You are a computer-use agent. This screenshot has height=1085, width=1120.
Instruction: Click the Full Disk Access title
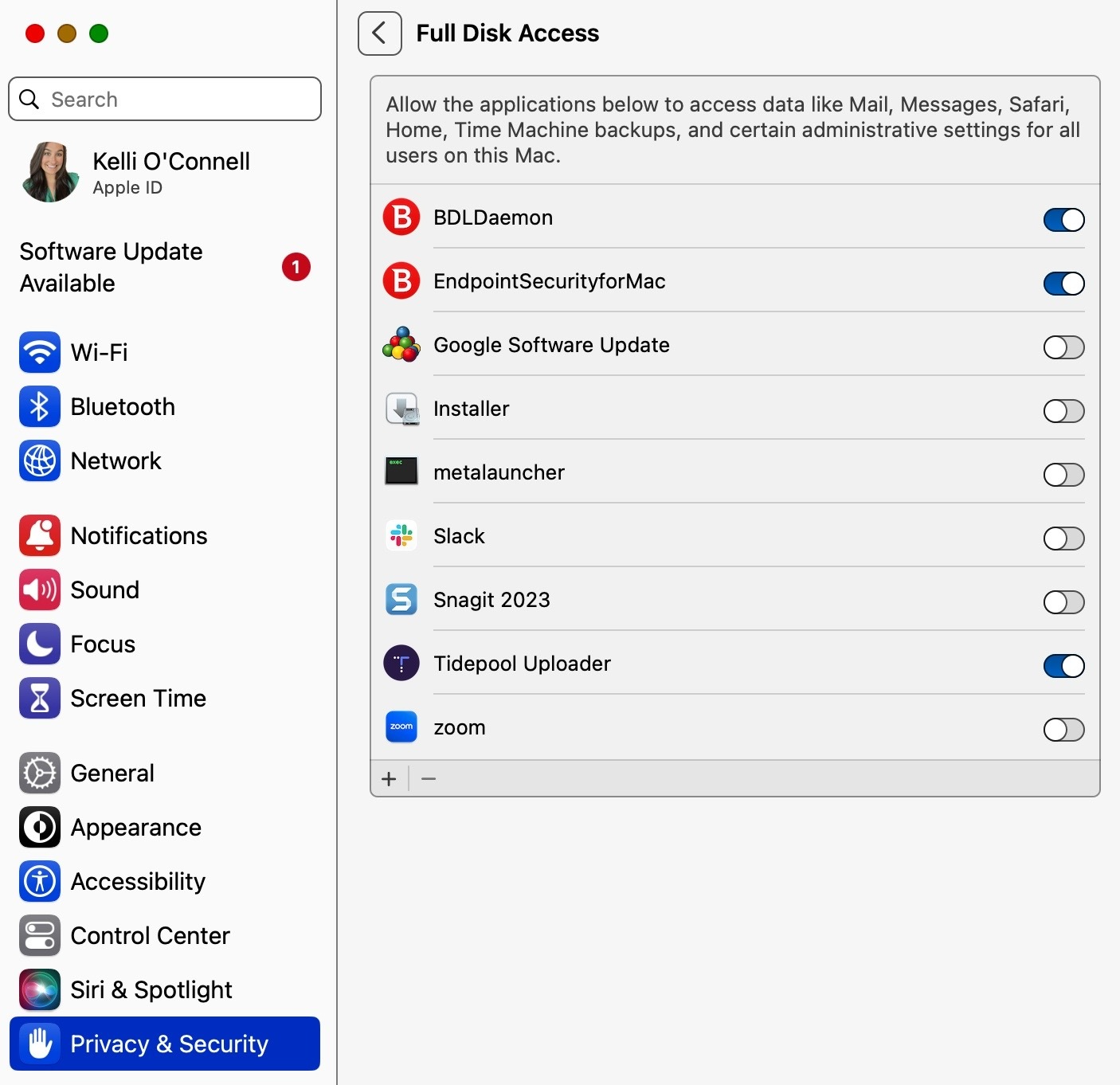[507, 33]
